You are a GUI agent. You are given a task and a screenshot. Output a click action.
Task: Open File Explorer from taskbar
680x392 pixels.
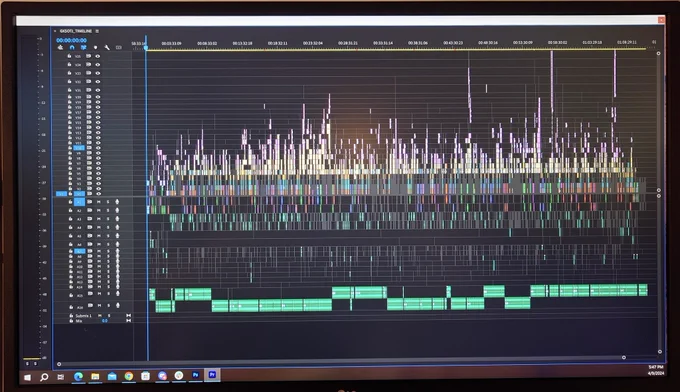point(95,377)
